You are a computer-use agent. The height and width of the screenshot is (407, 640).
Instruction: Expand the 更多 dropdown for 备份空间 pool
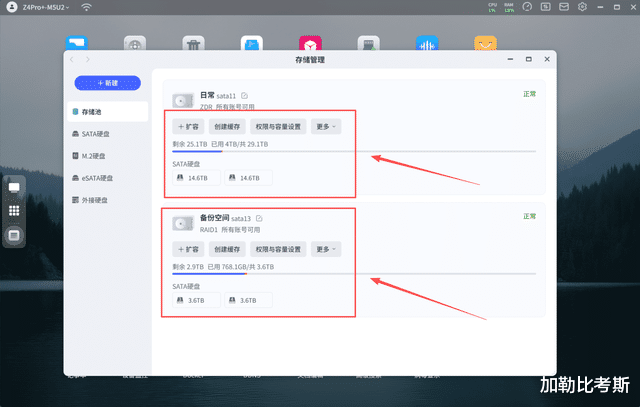point(326,249)
